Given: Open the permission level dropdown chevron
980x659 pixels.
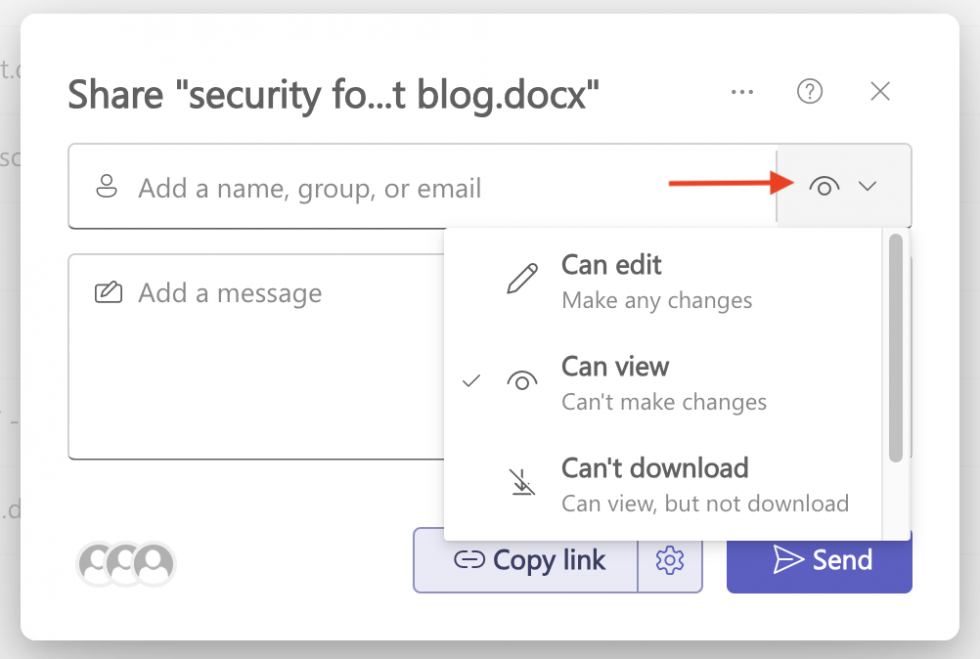Looking at the screenshot, I should (x=868, y=186).
